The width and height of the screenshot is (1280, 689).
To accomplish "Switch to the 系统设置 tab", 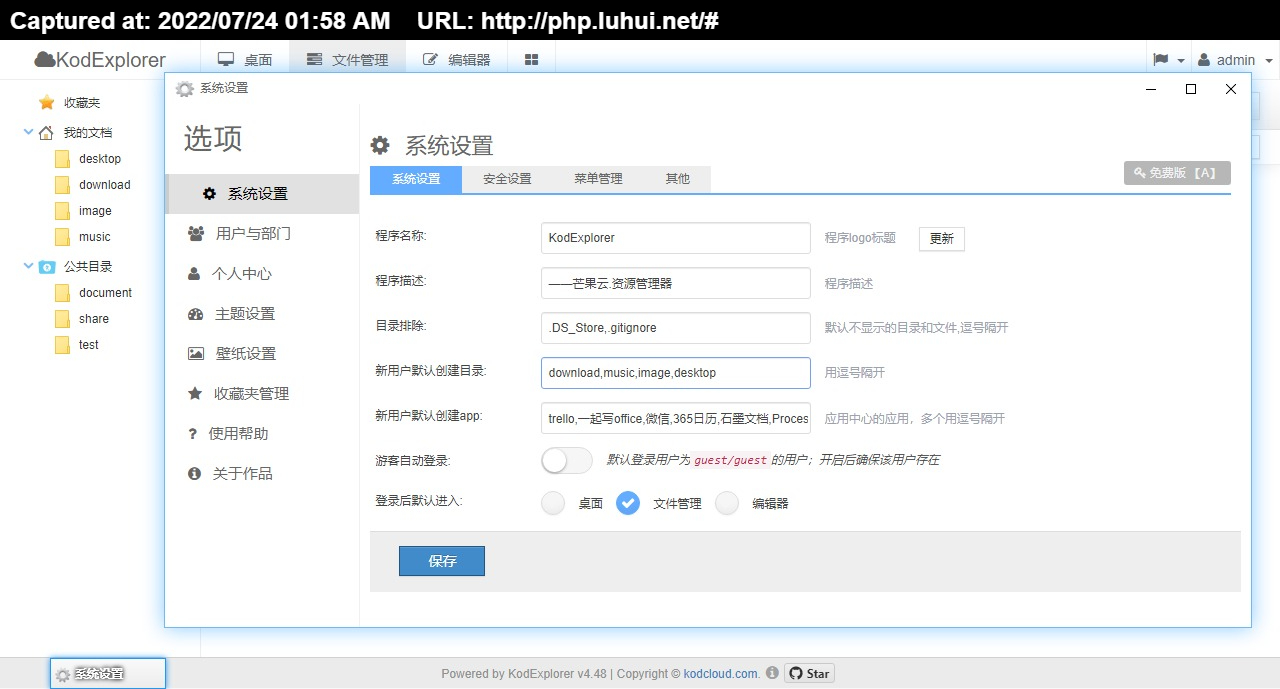I will tap(416, 179).
